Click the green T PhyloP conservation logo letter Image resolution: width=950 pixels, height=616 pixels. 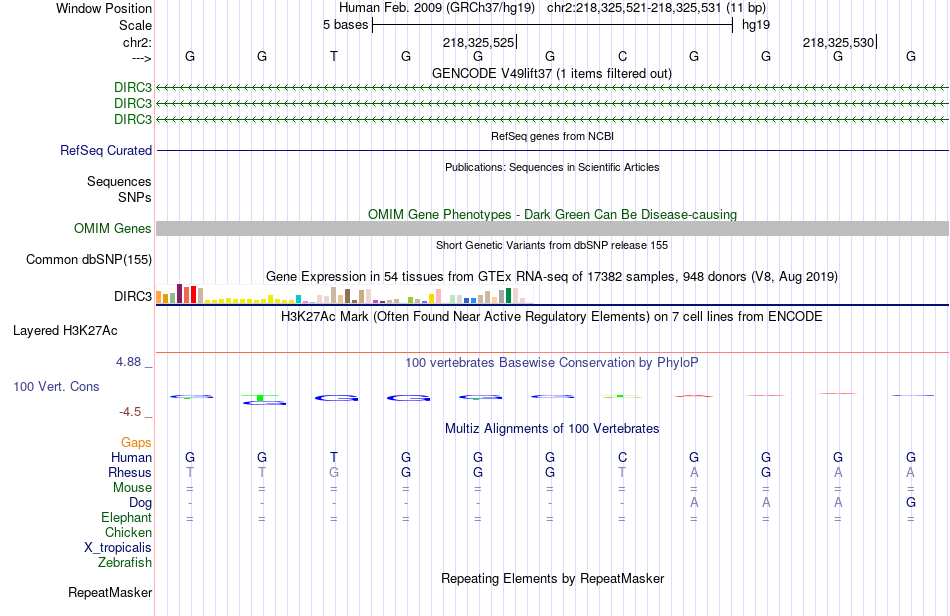[x=260, y=397]
